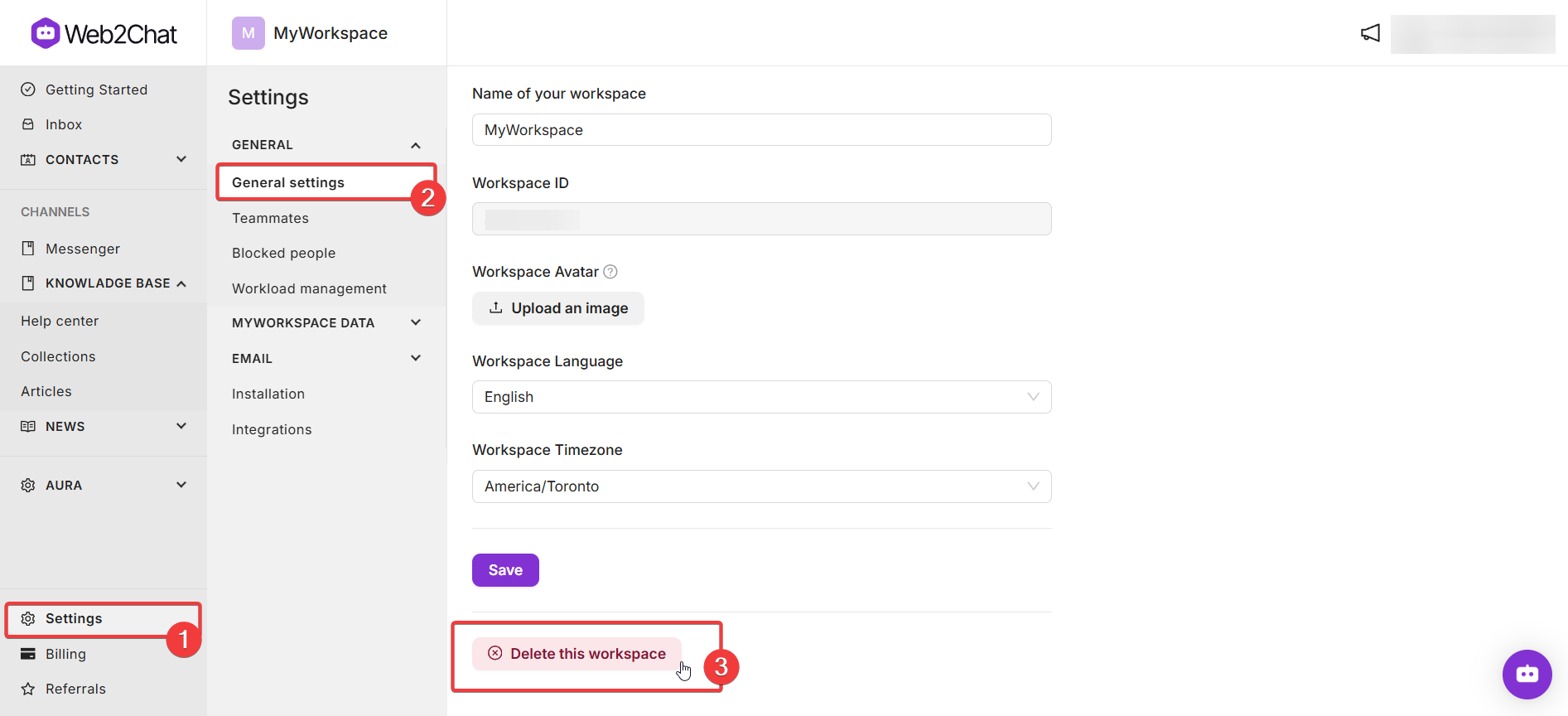Screen dimensions: 1568x716
Task: Select Teammates in settings menu
Action: tap(270, 218)
